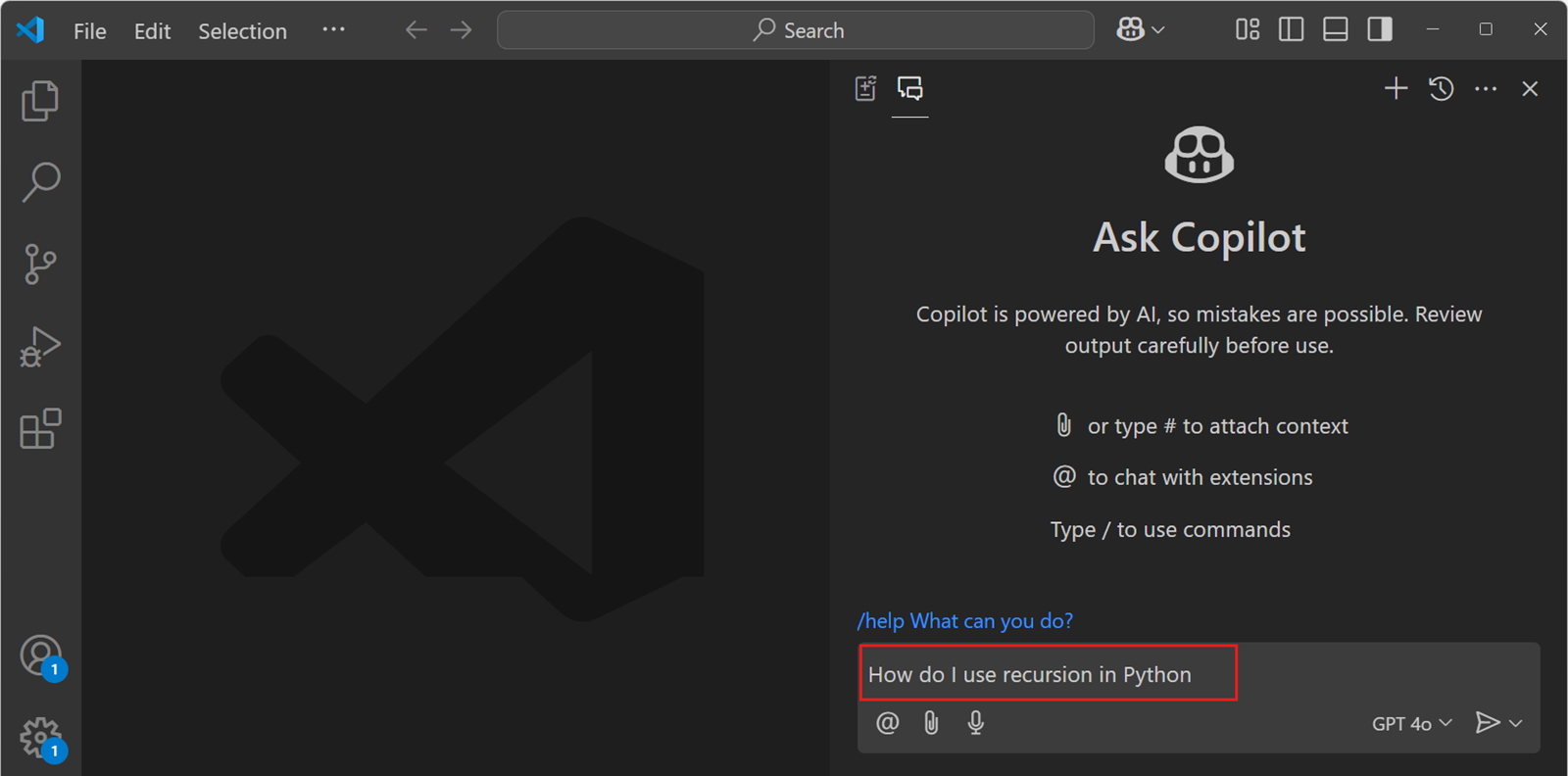This screenshot has height=776, width=1568.
Task: Show chat history
Action: point(1441,88)
